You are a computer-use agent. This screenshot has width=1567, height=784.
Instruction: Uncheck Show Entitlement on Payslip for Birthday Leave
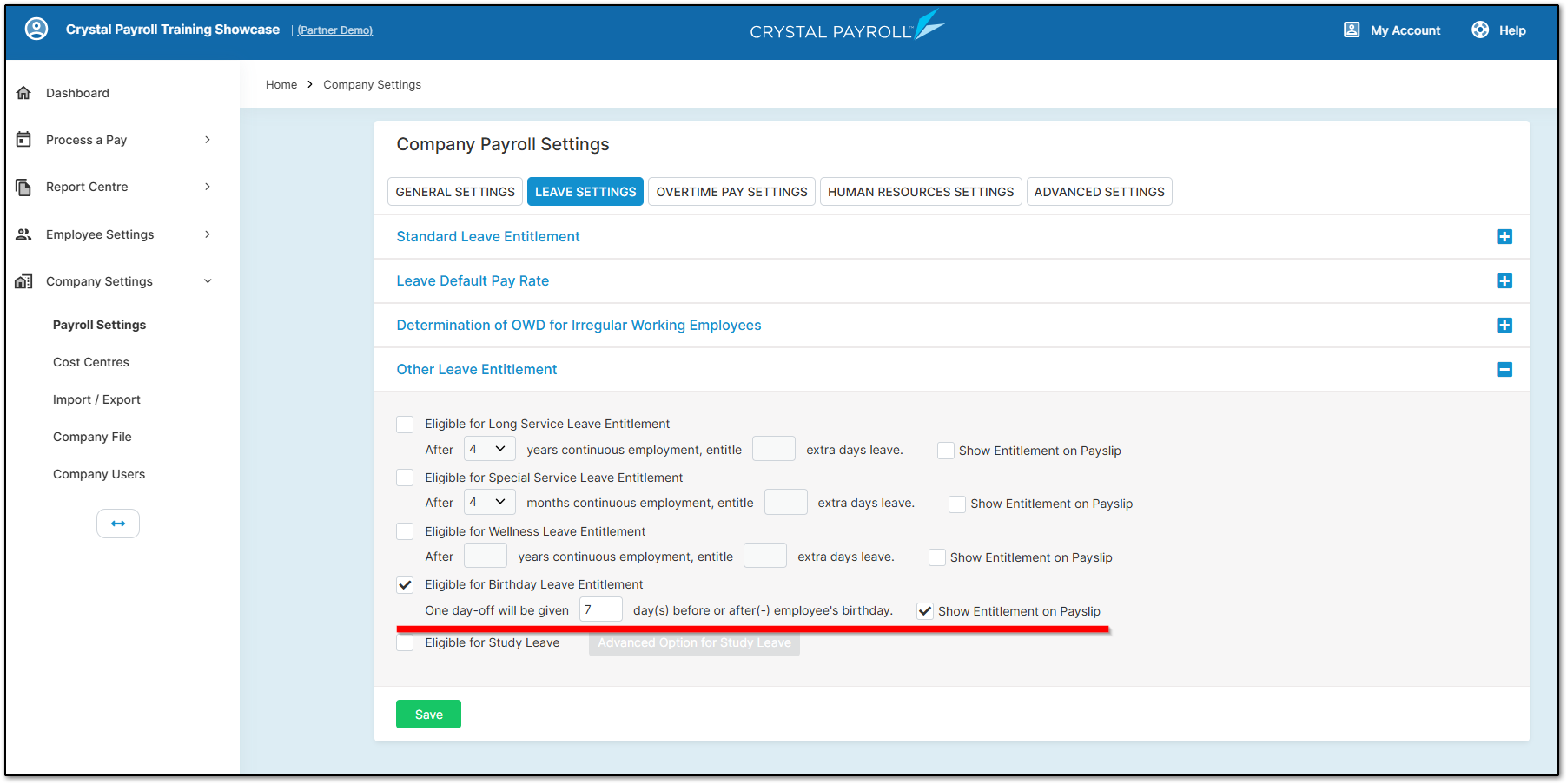pyautogui.click(x=925, y=611)
